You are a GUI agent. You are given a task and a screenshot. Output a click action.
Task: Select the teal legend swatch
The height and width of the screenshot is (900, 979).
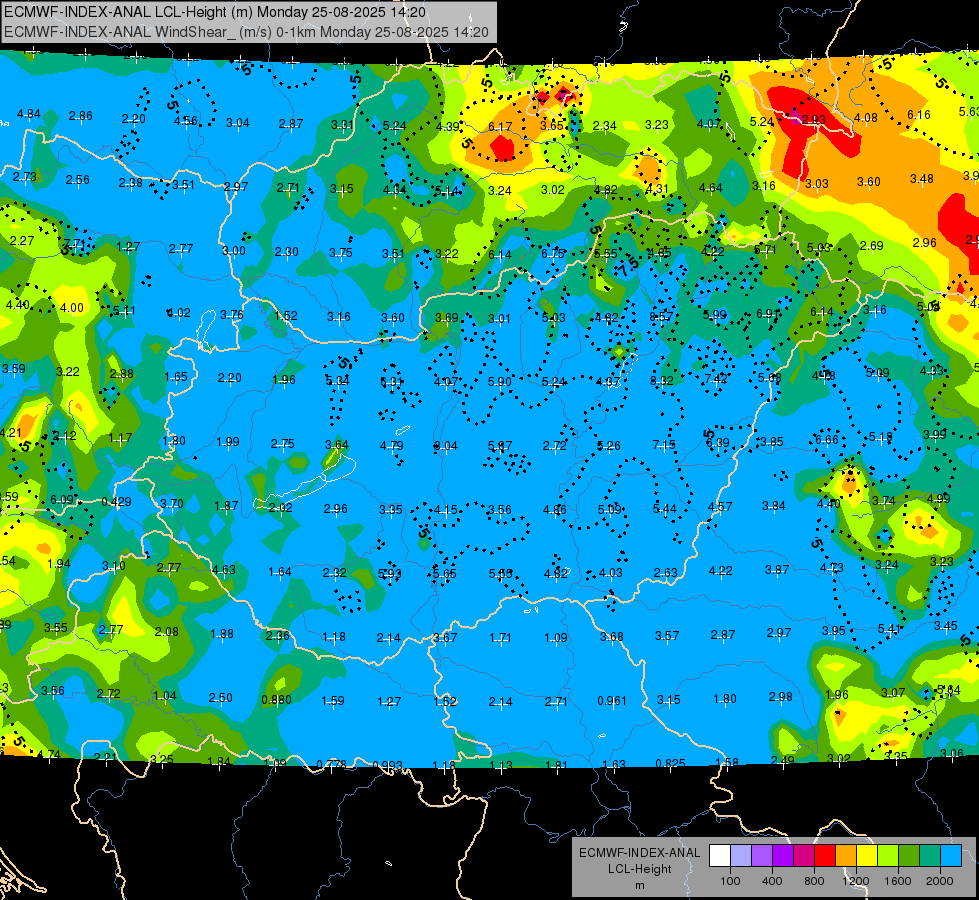tap(930, 856)
